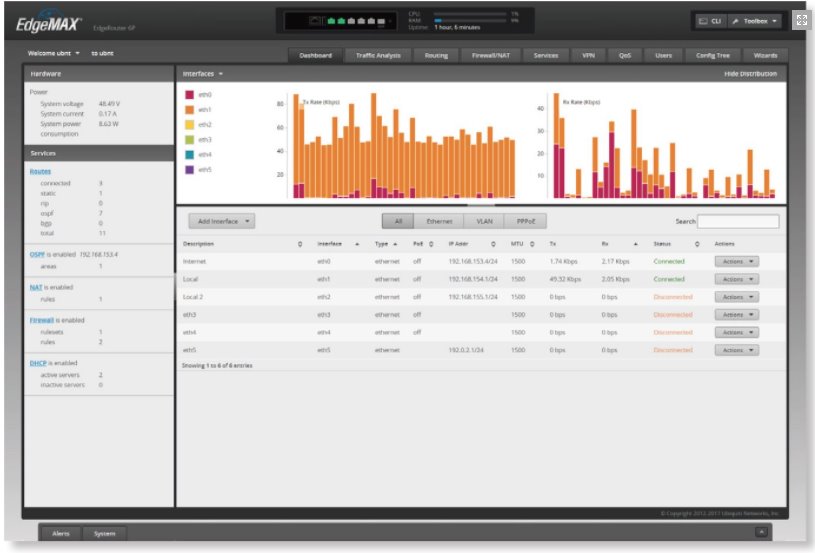The height and width of the screenshot is (553, 815).
Task: Open Actions dropdown for eth0 Internet row
Action: point(736,262)
